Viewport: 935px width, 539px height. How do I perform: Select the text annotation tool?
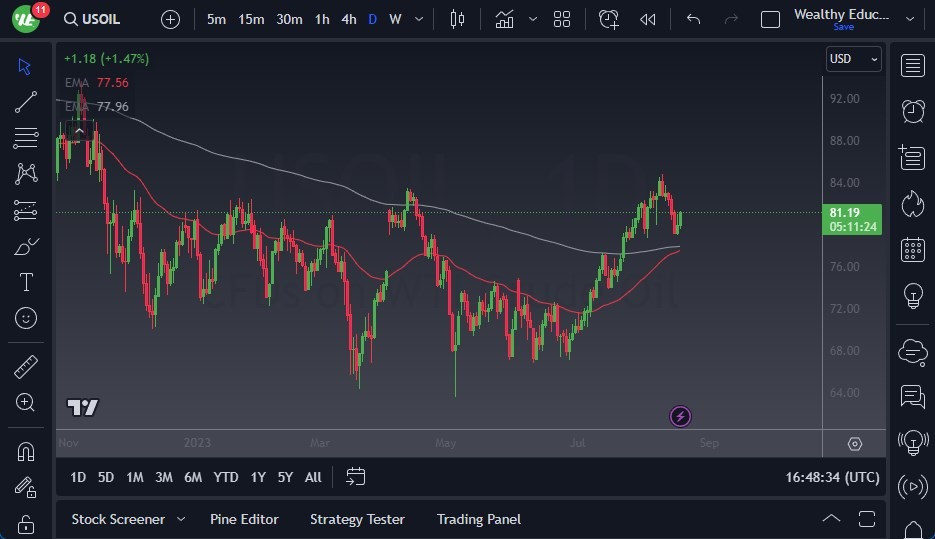(x=26, y=282)
